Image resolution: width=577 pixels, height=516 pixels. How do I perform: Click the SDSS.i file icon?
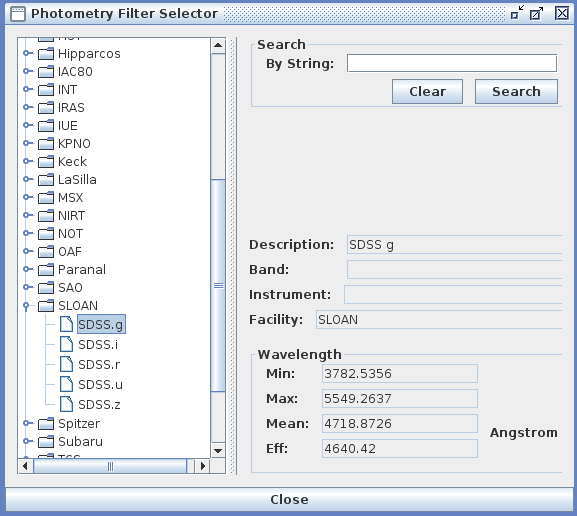[66, 344]
